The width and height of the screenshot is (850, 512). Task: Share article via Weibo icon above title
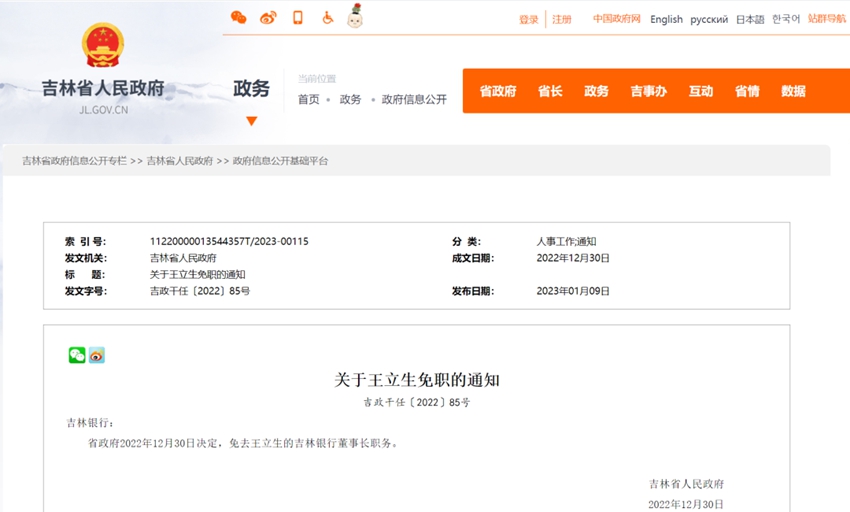[x=96, y=355]
